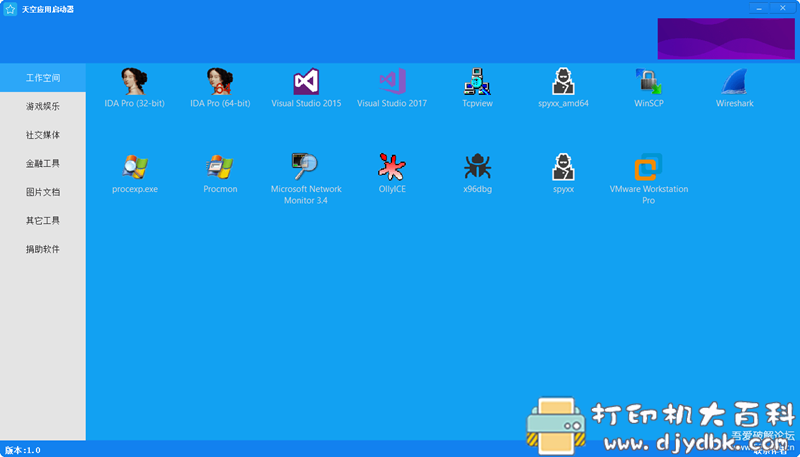Open the Wireshark shark fin icon
800x457 pixels.
[x=734, y=82]
